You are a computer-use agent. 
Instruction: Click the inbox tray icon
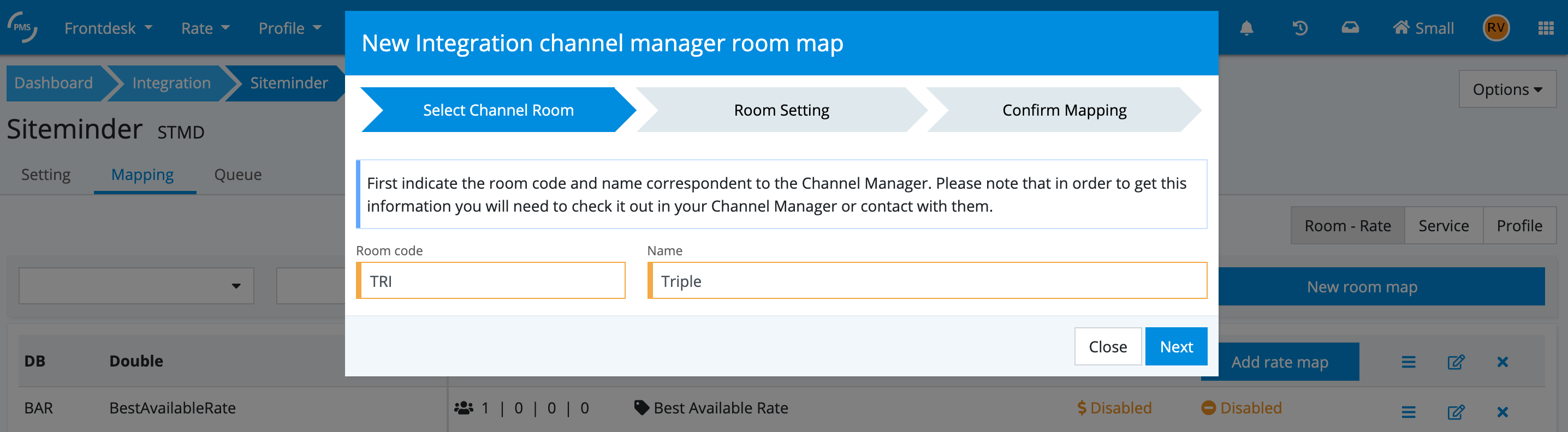1350,28
